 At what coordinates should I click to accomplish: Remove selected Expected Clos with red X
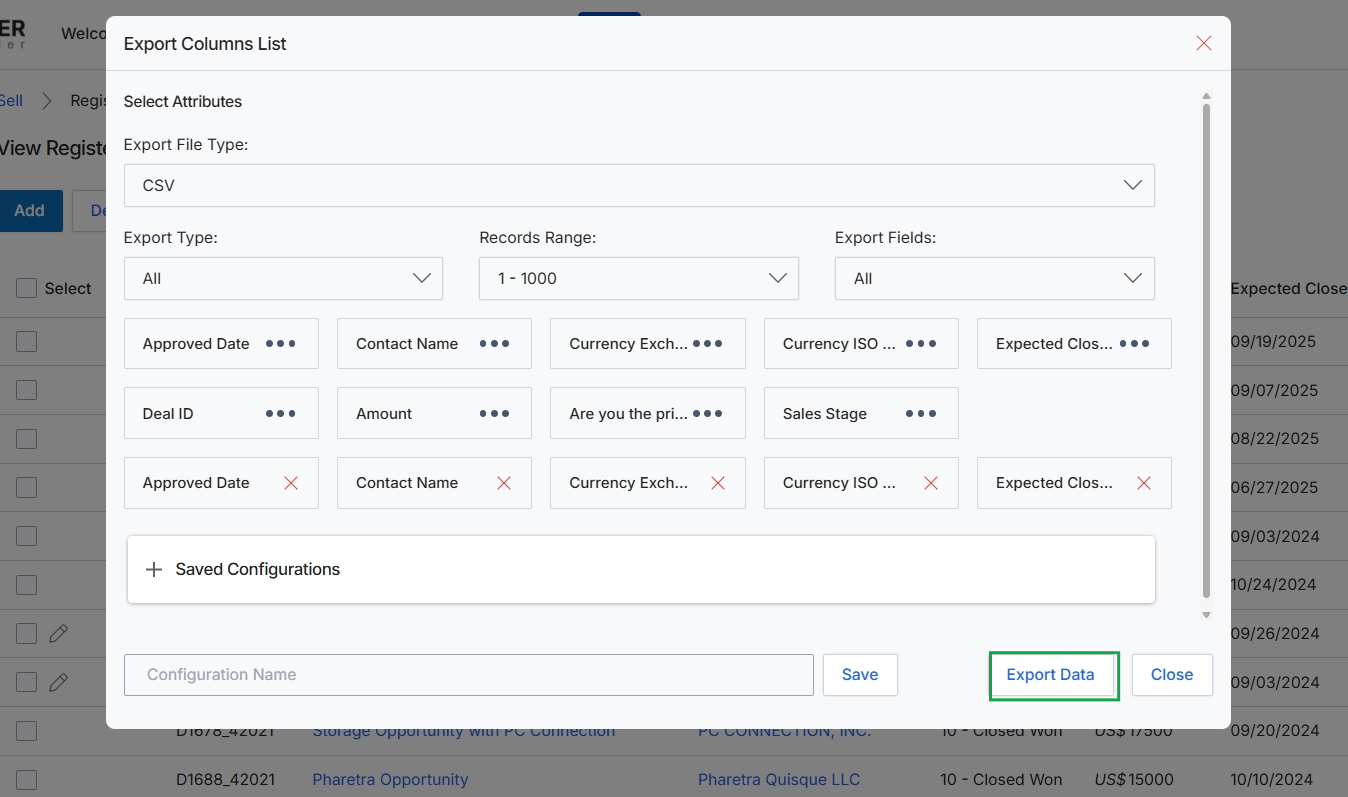(x=1144, y=483)
